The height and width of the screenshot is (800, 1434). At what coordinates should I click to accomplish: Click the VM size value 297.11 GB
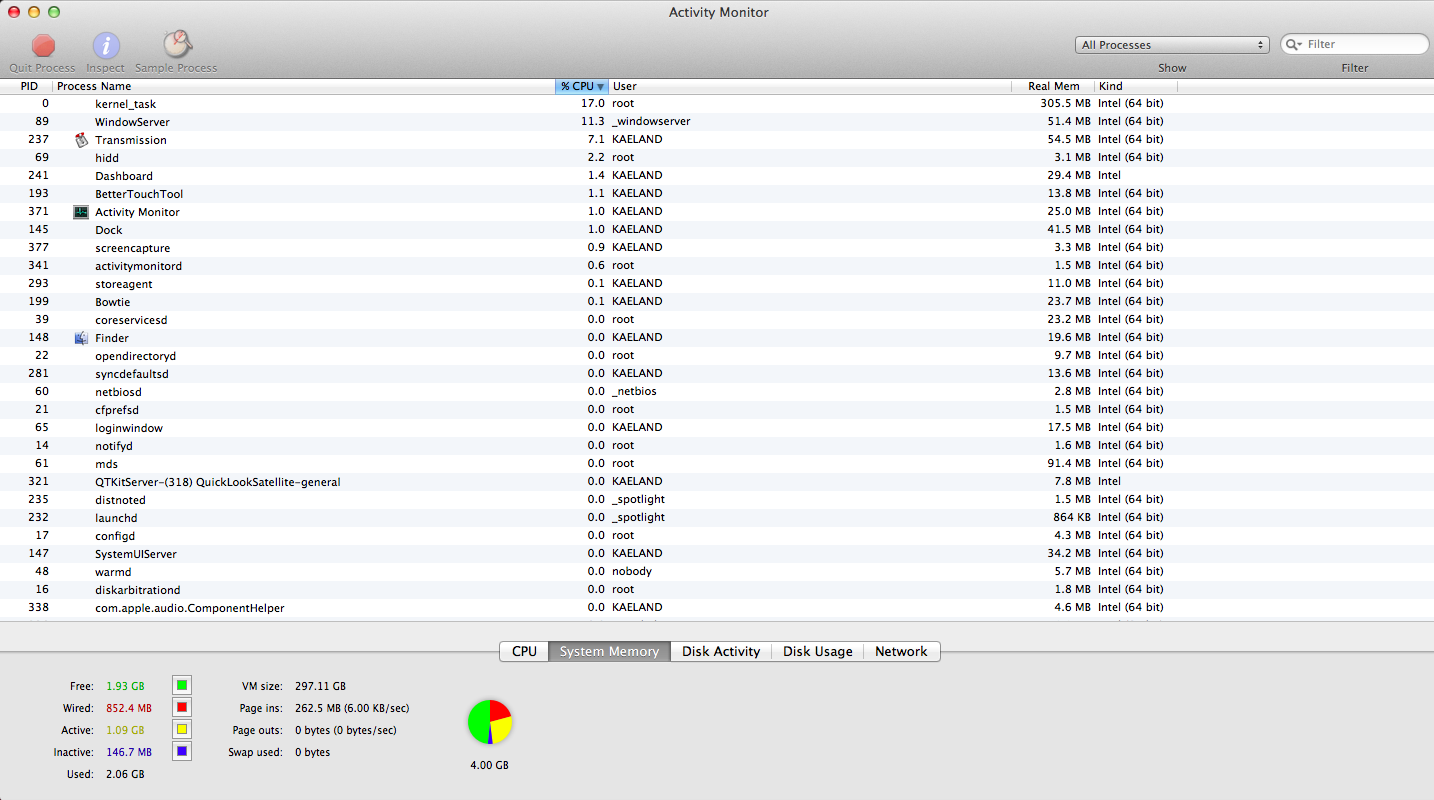tap(320, 687)
